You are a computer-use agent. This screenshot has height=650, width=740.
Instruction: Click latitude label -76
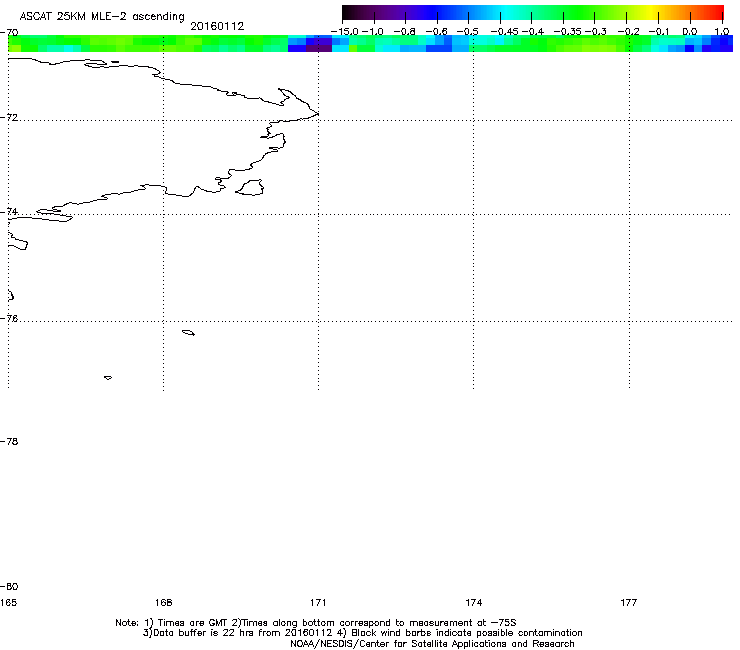click(9, 319)
